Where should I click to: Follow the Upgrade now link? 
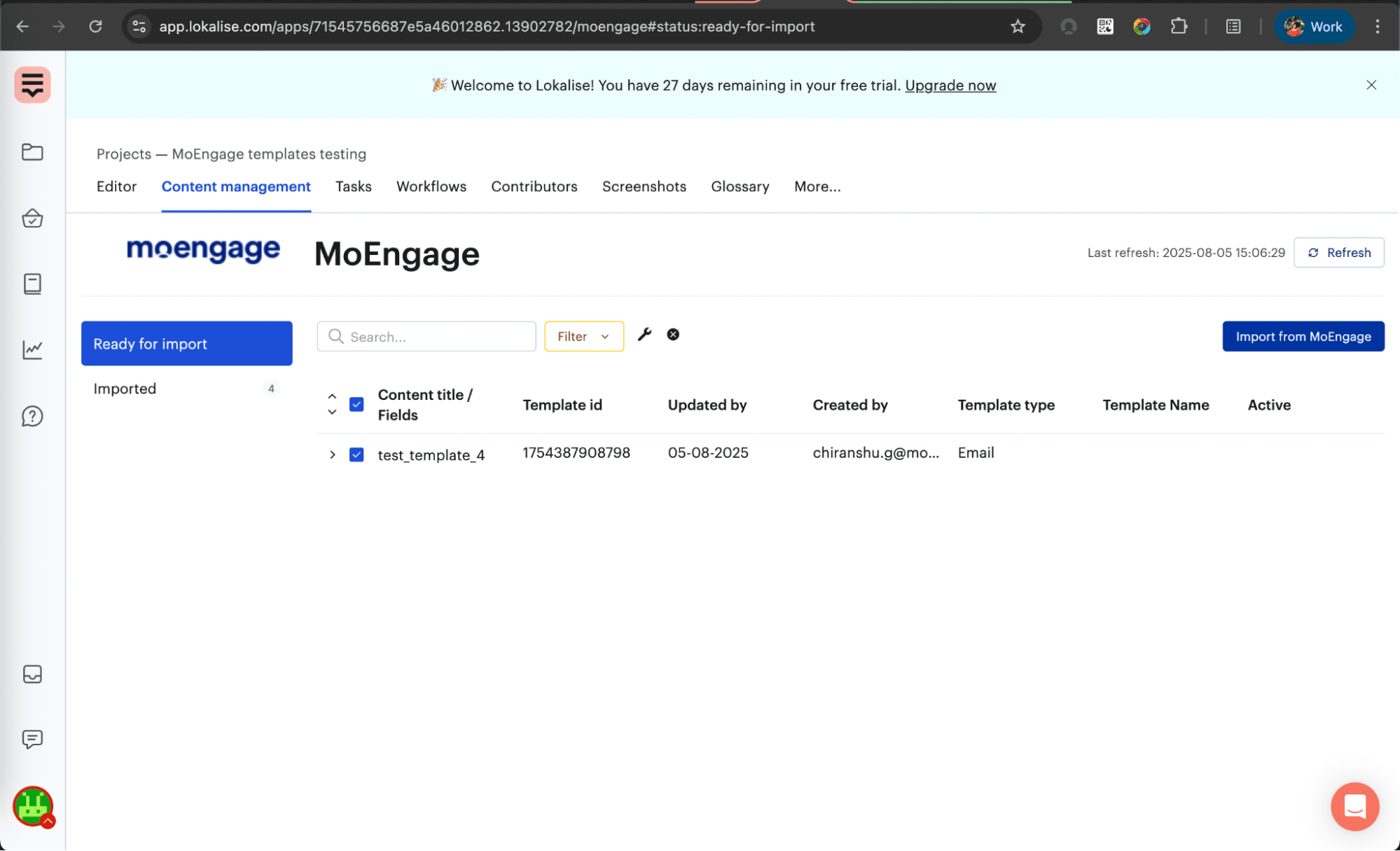(950, 85)
